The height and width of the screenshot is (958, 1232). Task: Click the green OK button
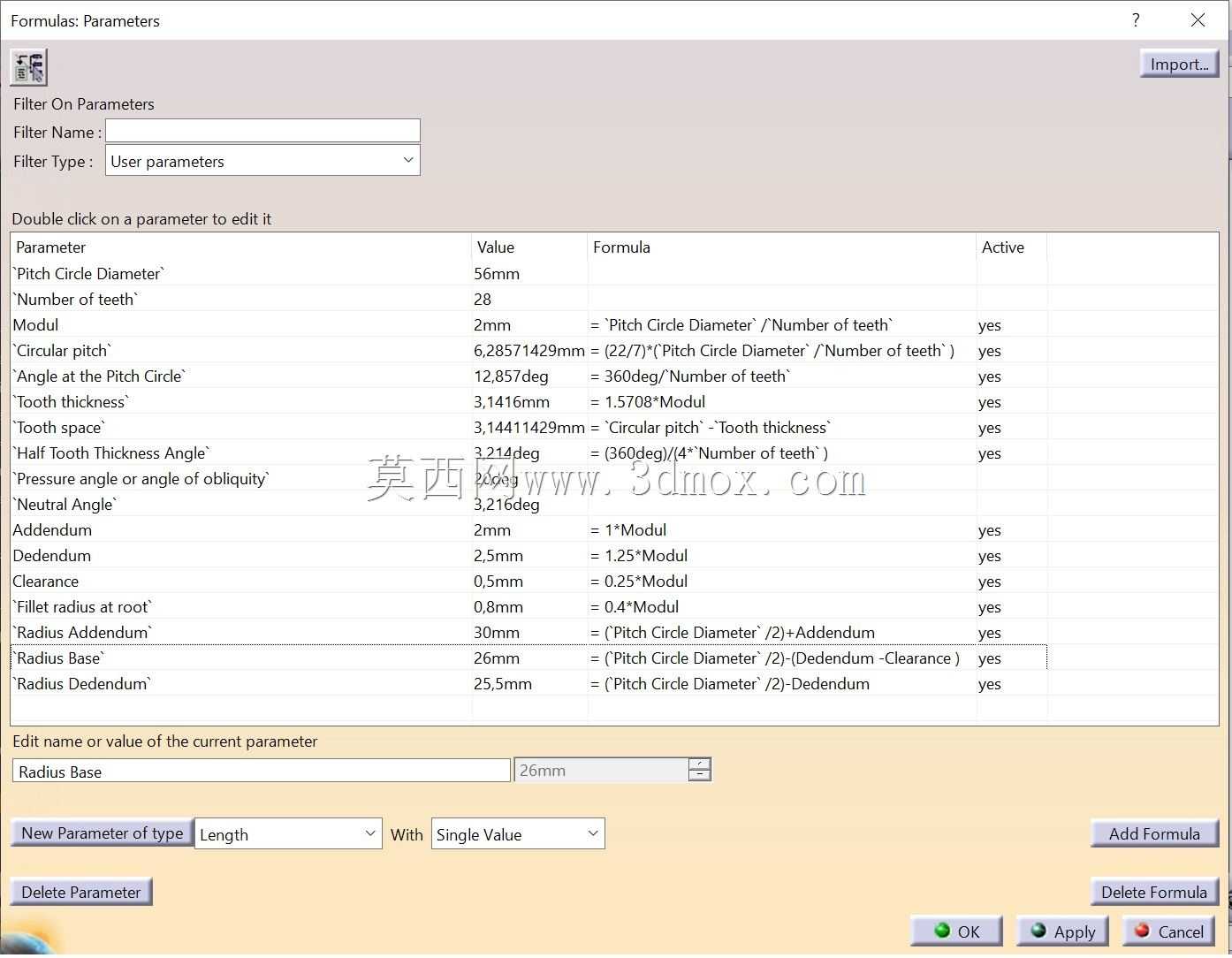[x=956, y=931]
